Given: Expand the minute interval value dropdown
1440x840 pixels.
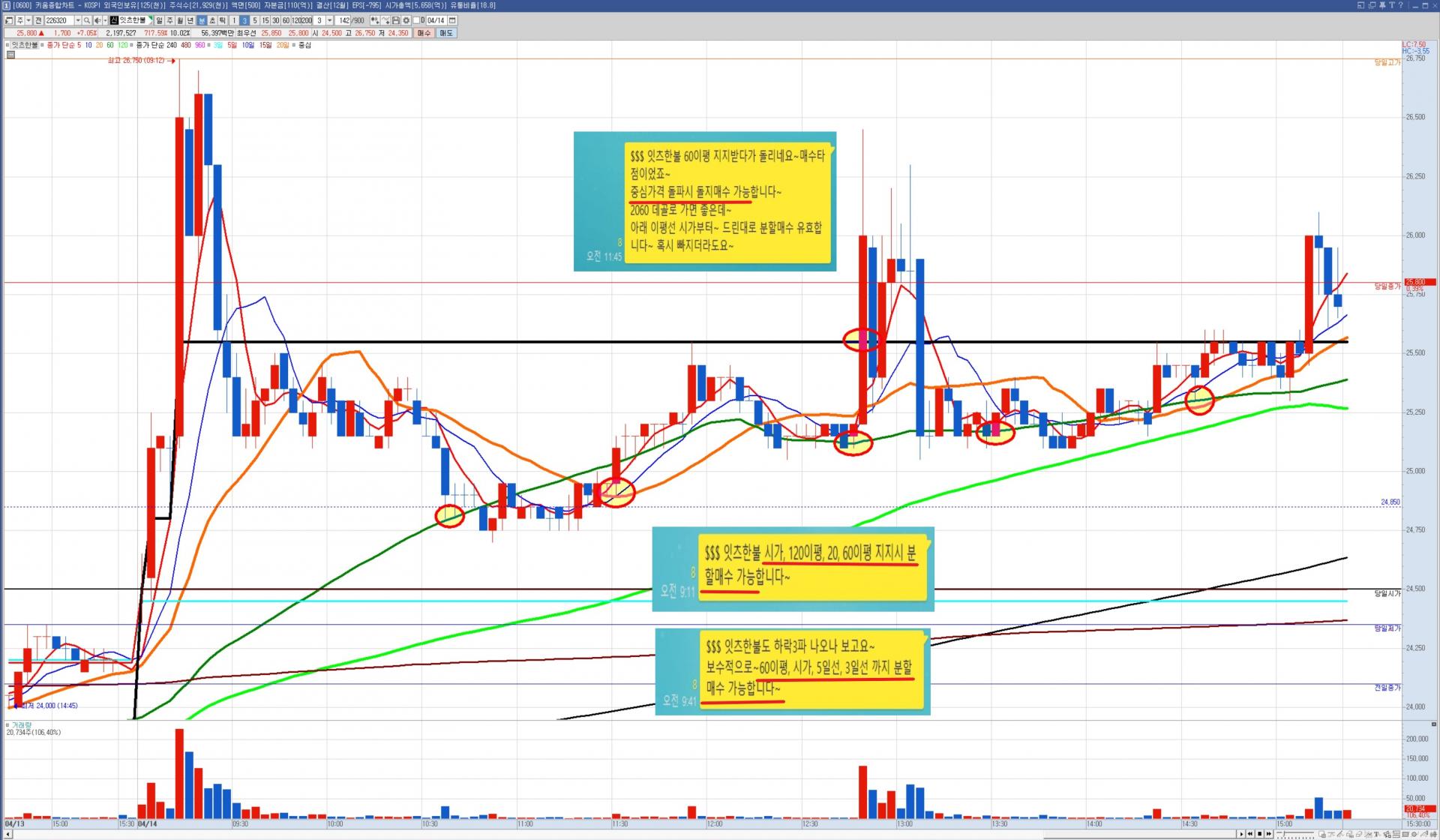Looking at the screenshot, I should (x=329, y=20).
